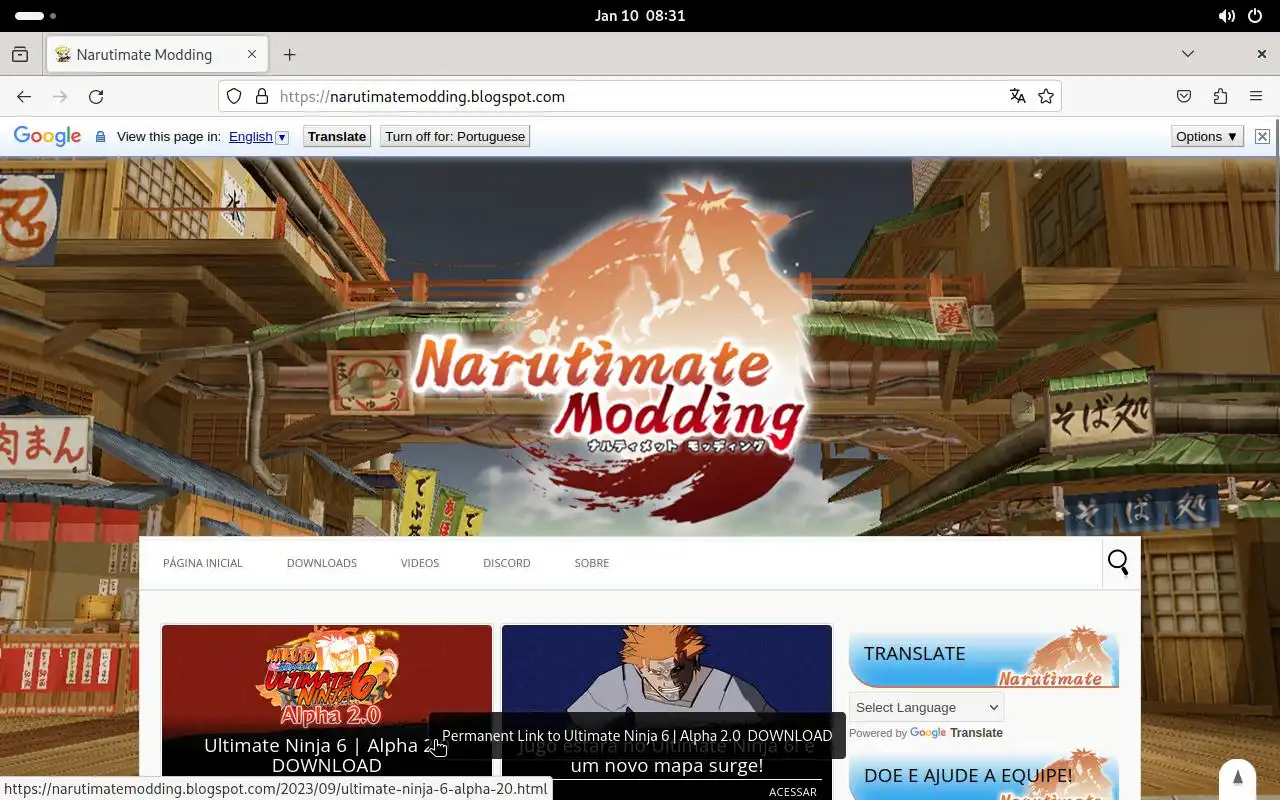Go to PÁGINA INICIAL menu item
The height and width of the screenshot is (800, 1280).
pos(203,563)
